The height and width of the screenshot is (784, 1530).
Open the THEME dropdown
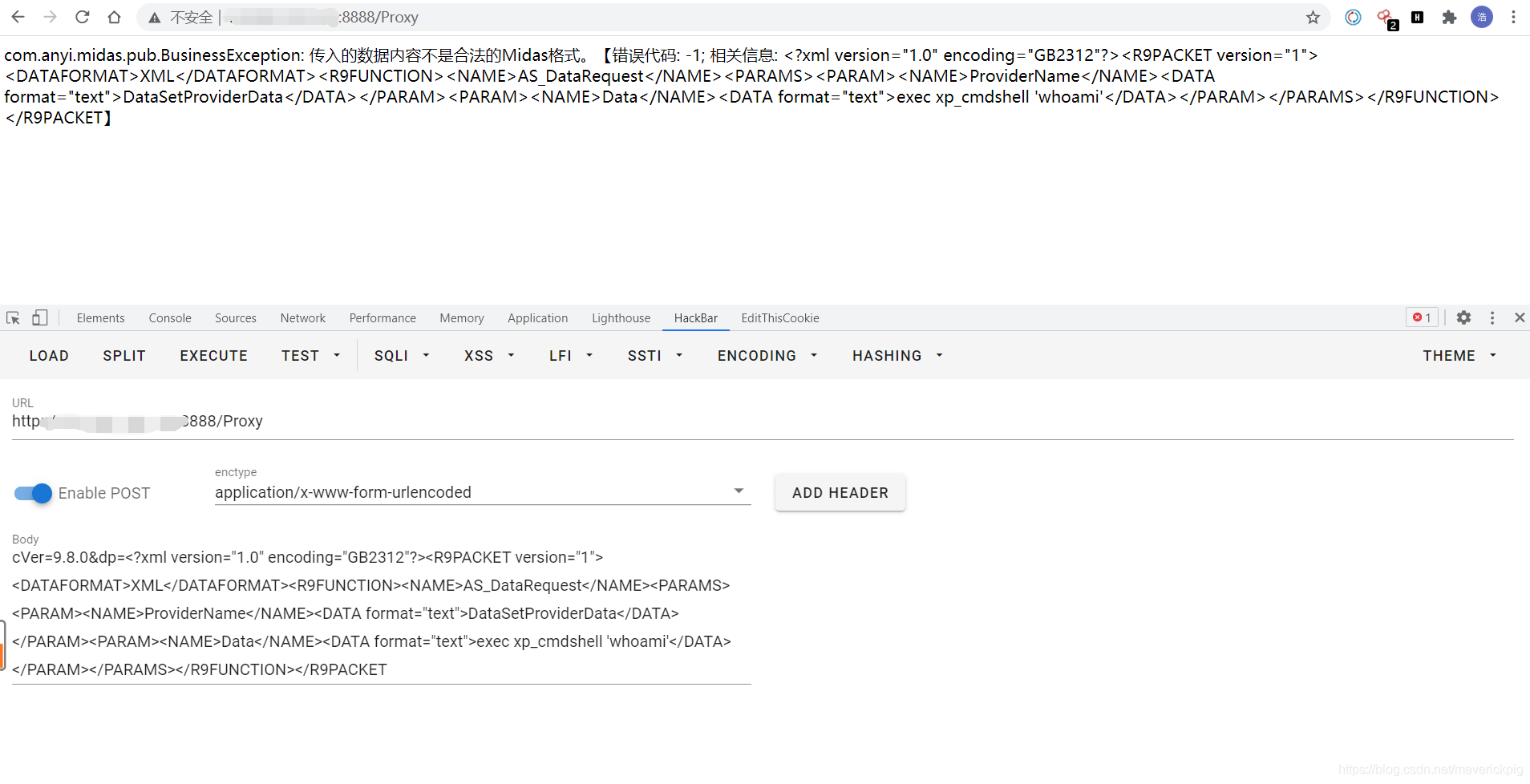1459,355
